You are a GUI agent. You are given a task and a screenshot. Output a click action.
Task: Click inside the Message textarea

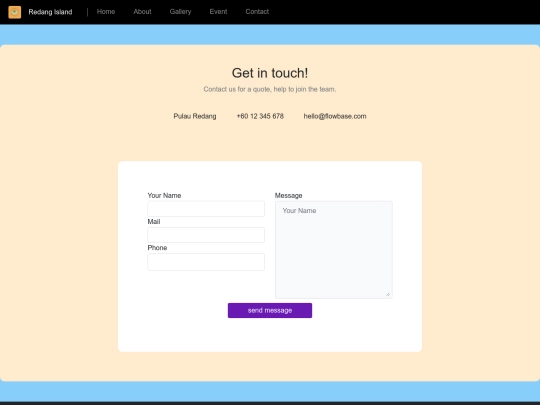click(334, 250)
